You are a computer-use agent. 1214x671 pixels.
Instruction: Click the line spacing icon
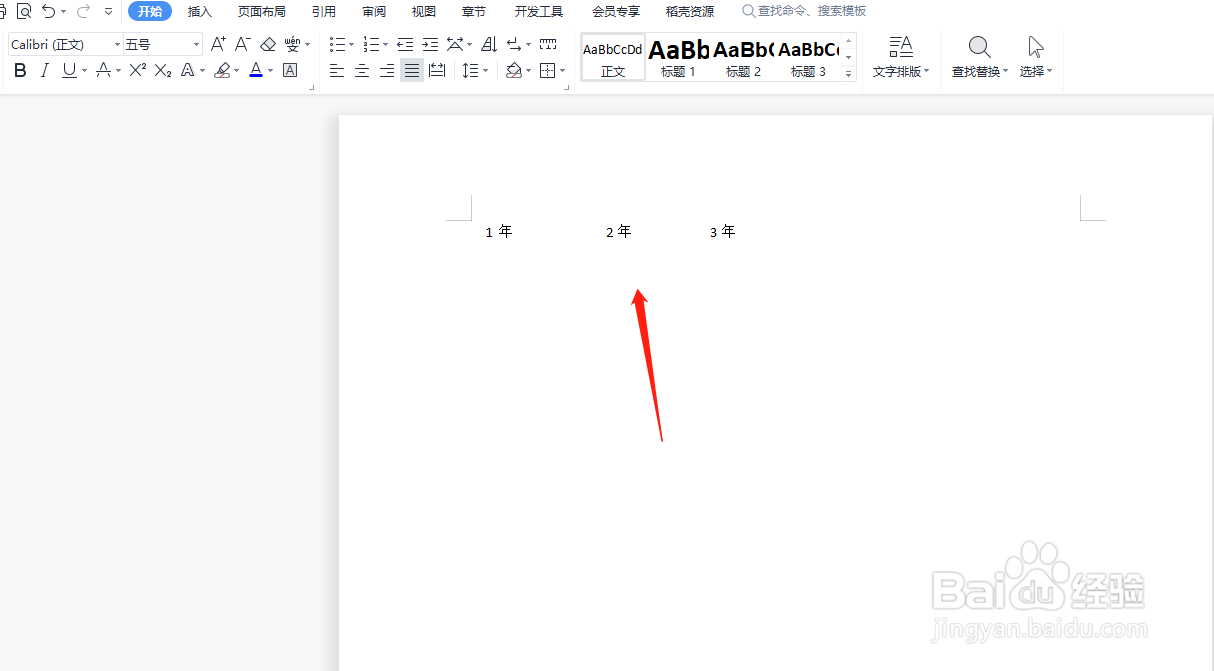click(470, 70)
